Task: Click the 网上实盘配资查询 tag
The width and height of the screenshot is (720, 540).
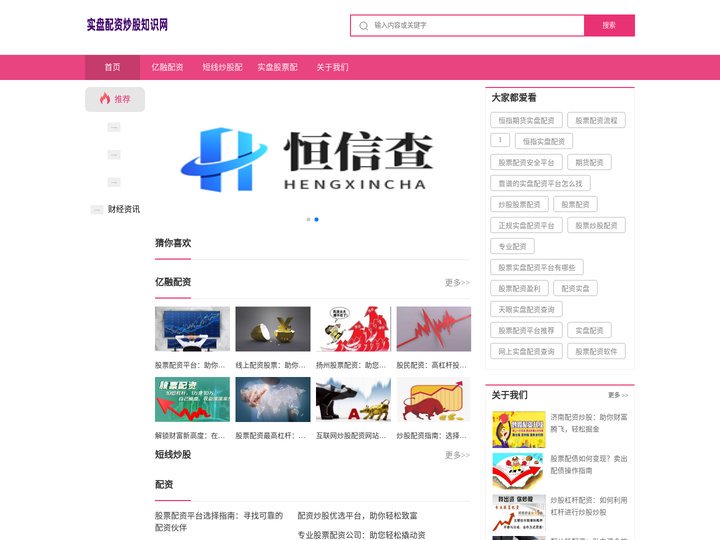Action: [x=526, y=352]
